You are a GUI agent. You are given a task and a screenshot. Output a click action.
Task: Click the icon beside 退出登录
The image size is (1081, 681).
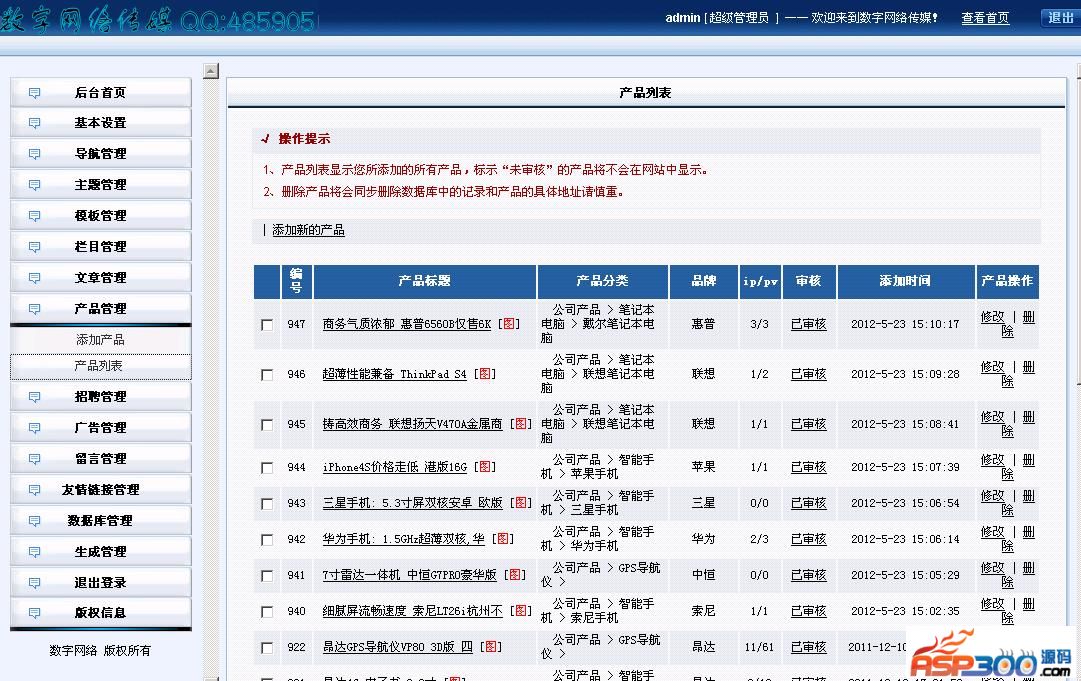(35, 583)
